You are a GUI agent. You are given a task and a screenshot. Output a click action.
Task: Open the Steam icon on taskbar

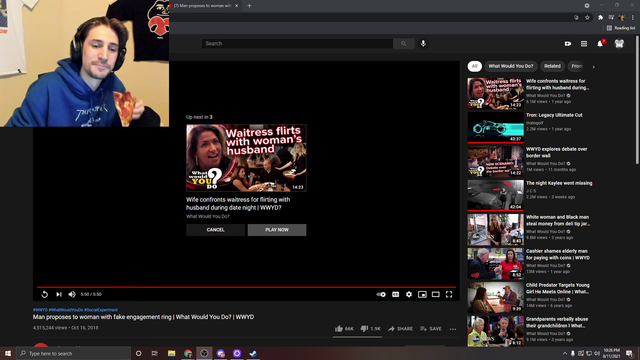click(253, 353)
